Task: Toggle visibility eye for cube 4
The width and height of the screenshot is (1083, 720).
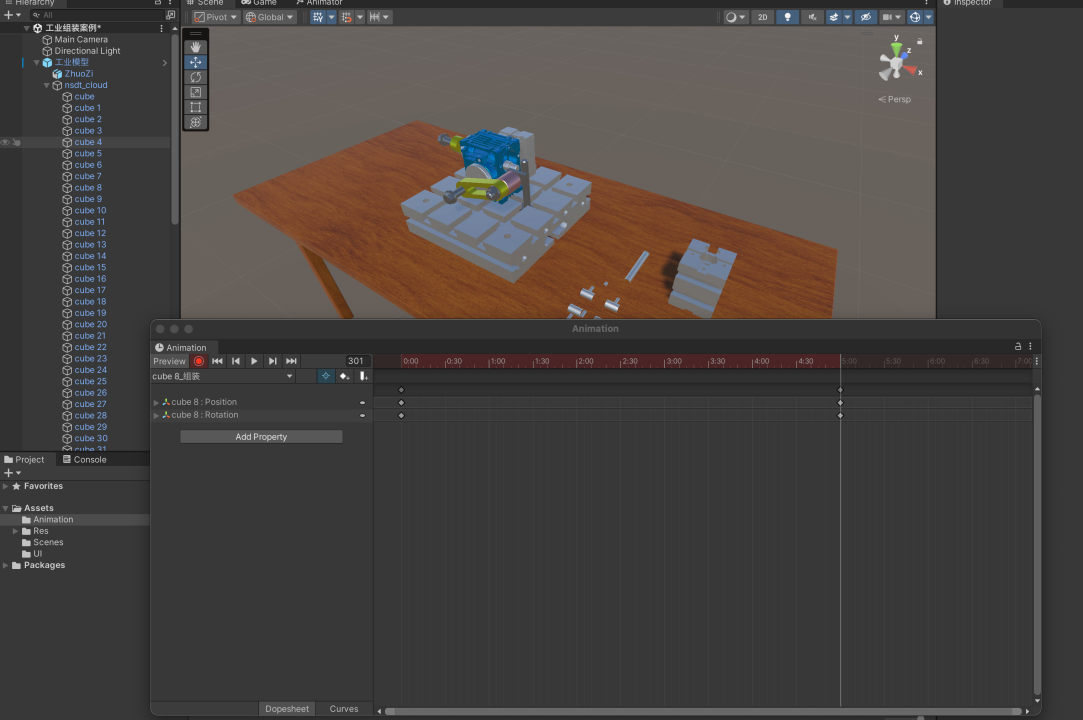Action: coord(6,142)
